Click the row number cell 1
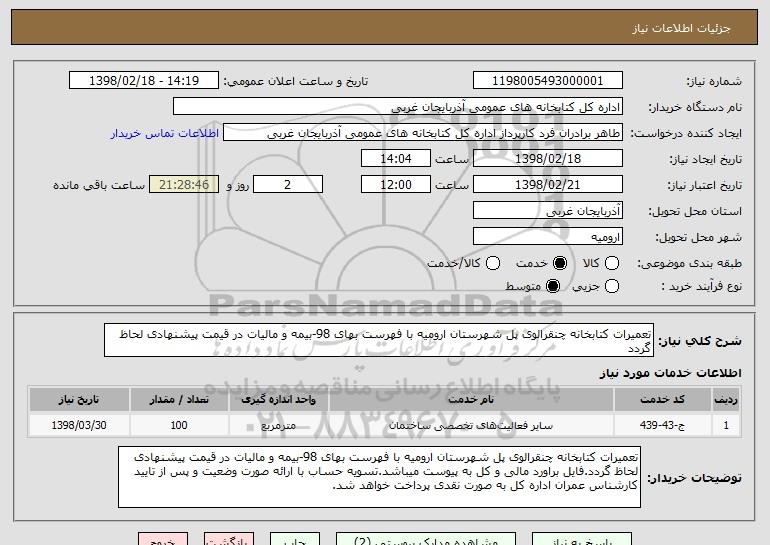770x545 pixels. [x=726, y=425]
